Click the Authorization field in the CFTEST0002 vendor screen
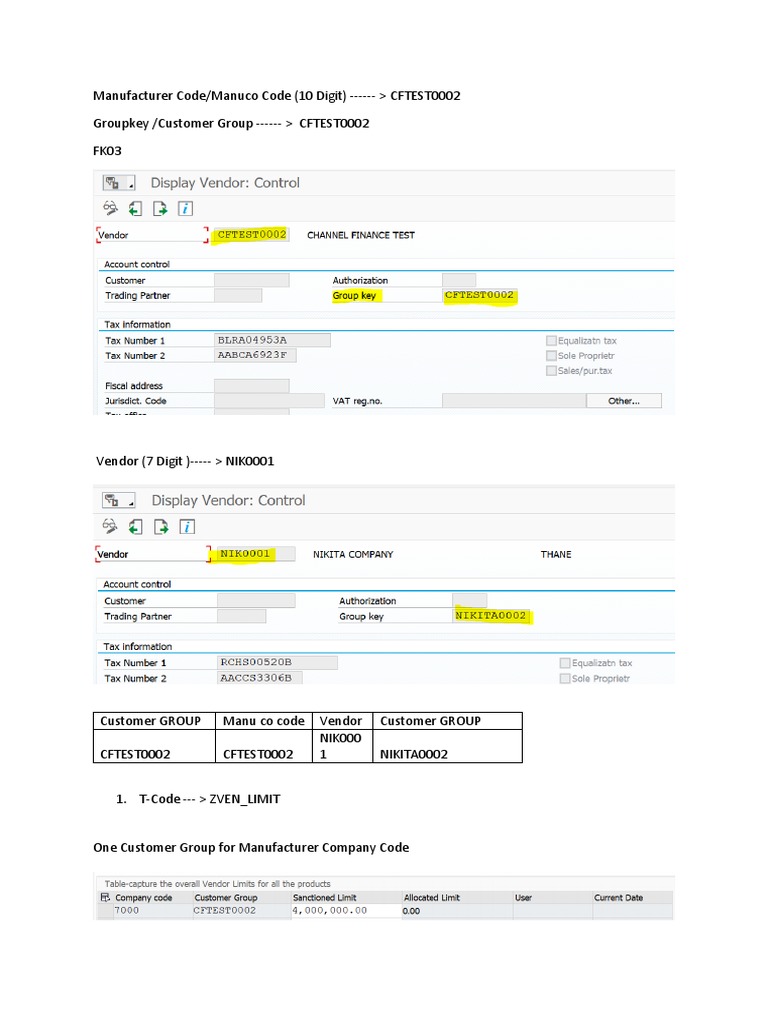This screenshot has width=768, height=1024. point(459,280)
